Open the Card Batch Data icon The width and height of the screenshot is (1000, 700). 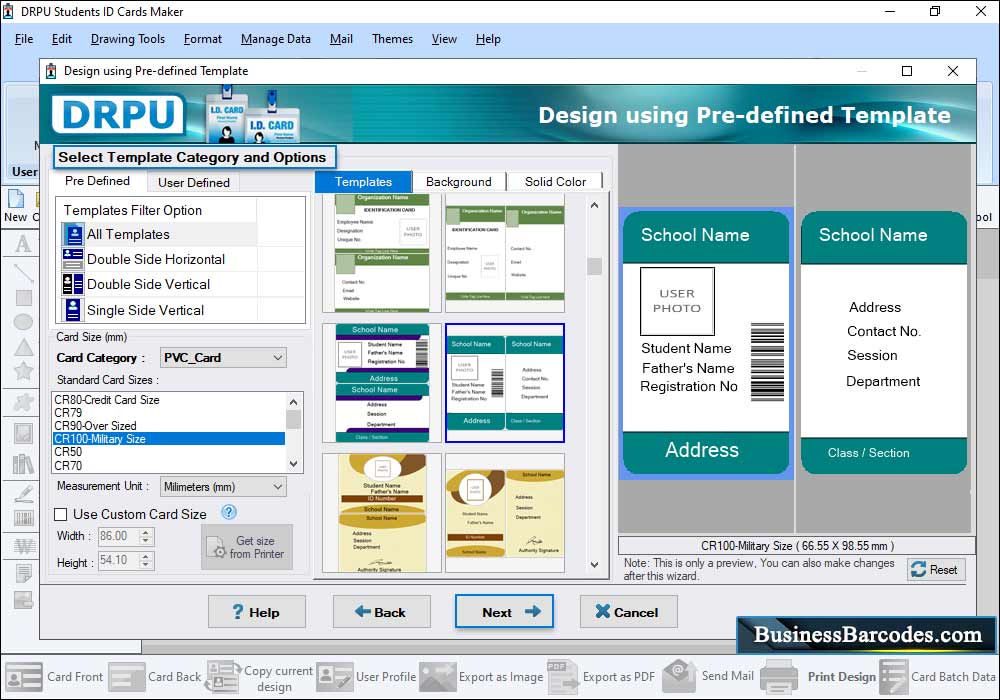893,677
